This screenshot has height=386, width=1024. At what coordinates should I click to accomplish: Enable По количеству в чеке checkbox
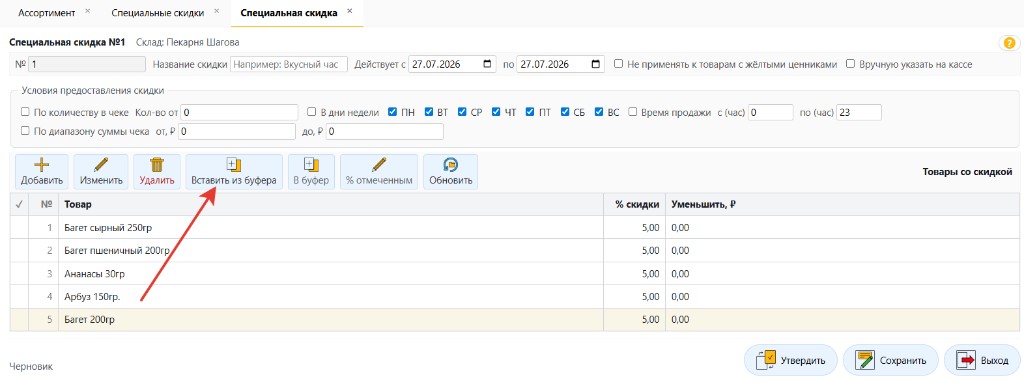(x=25, y=112)
